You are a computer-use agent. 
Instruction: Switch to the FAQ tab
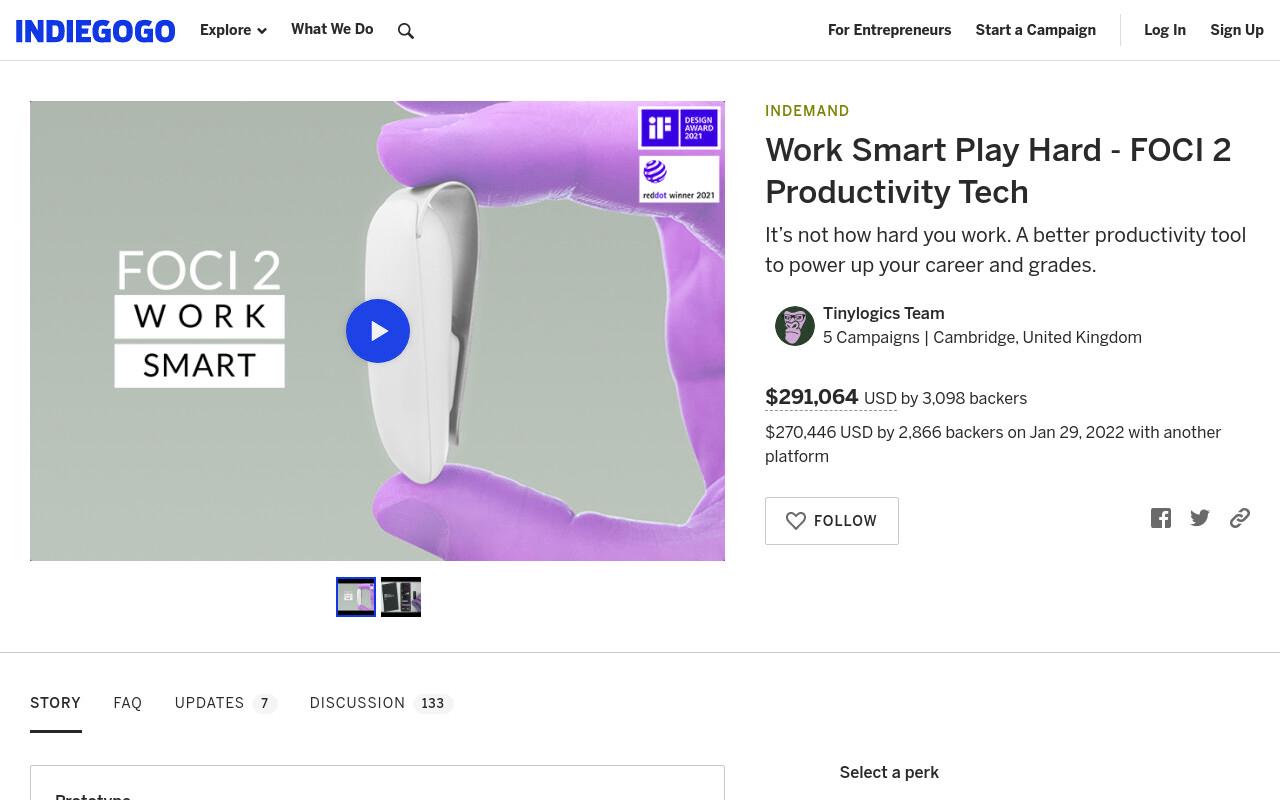point(128,703)
